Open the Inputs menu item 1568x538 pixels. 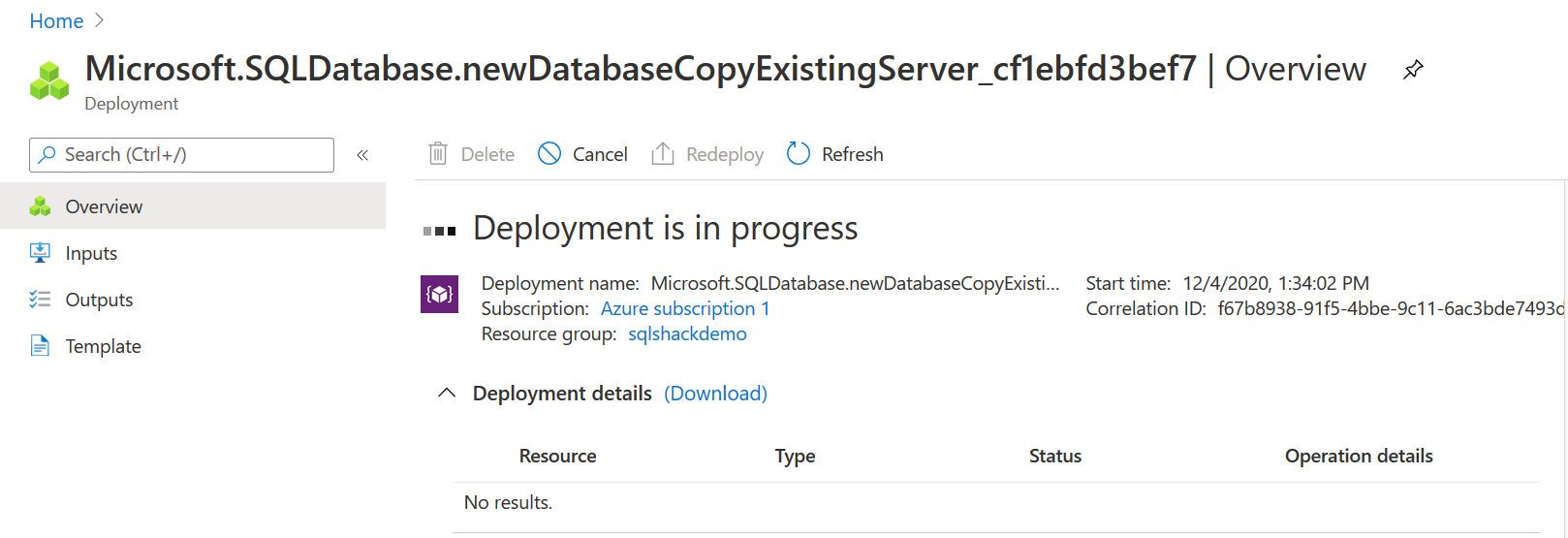91,253
